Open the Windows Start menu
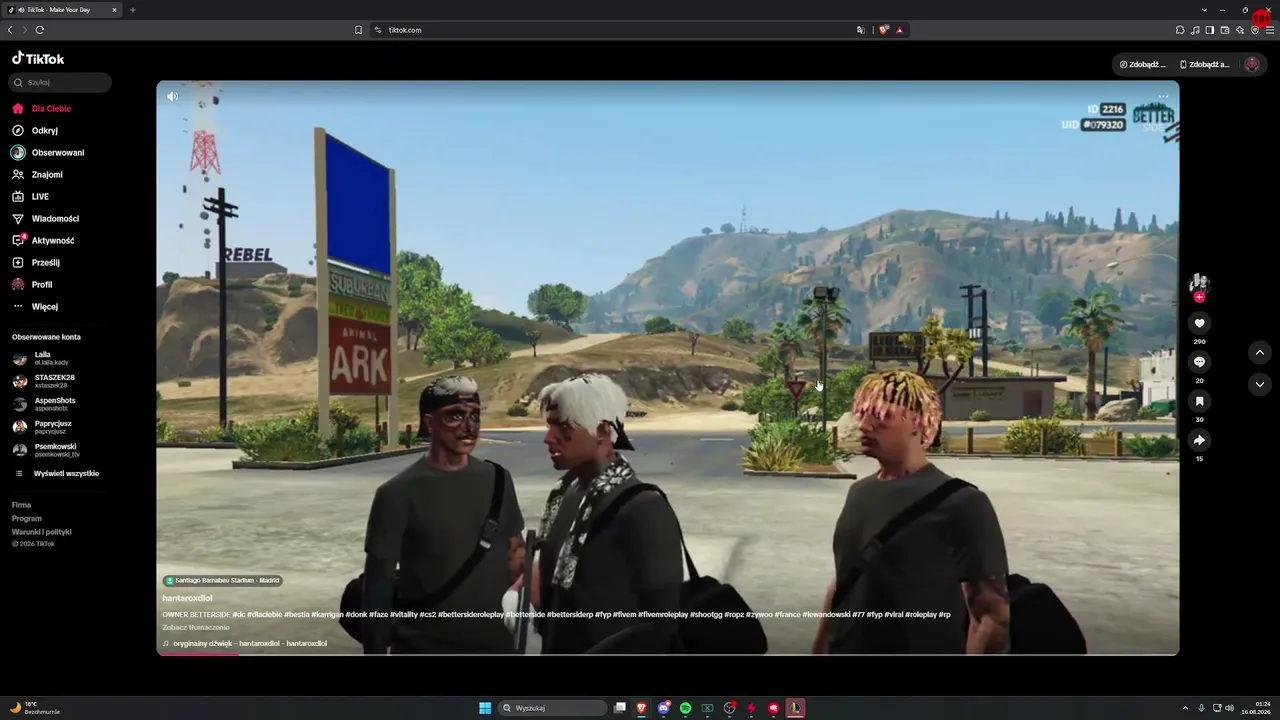This screenshot has width=1280, height=720. click(x=485, y=708)
